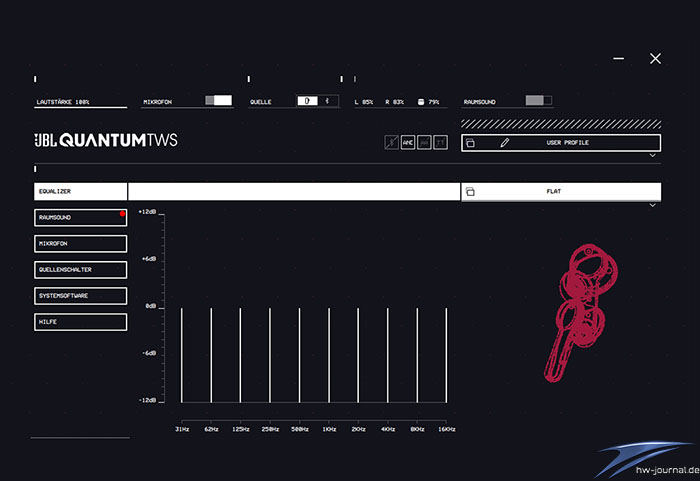Adjust the Lautstärke volume slider

click(x=80, y=107)
